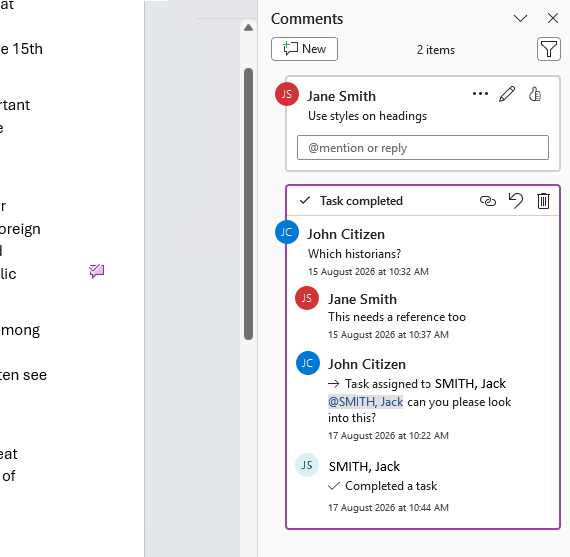Click the 'Completed a task' entry
The width and height of the screenshot is (570, 557).
point(382,486)
